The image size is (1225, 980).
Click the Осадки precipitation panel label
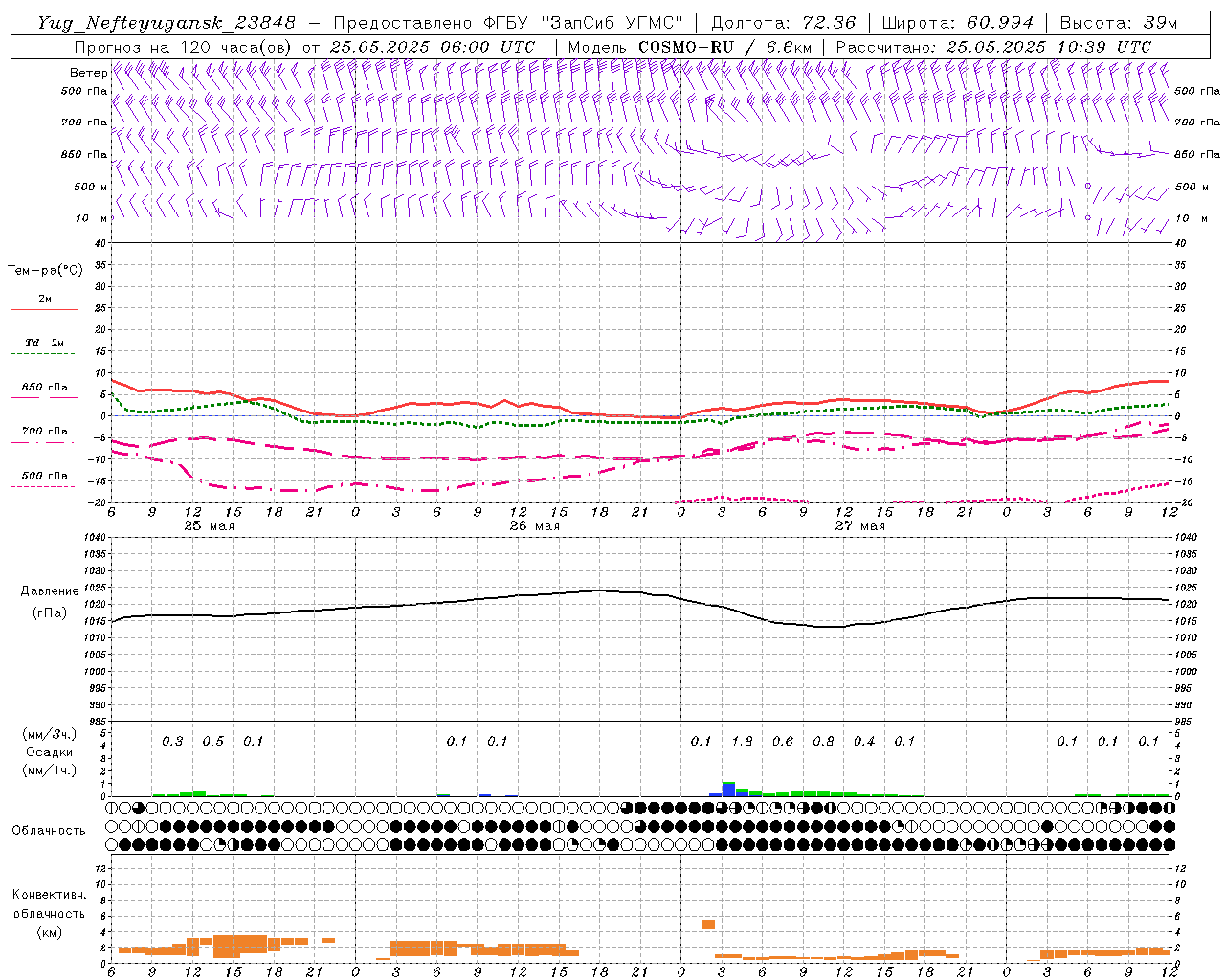[x=50, y=752]
